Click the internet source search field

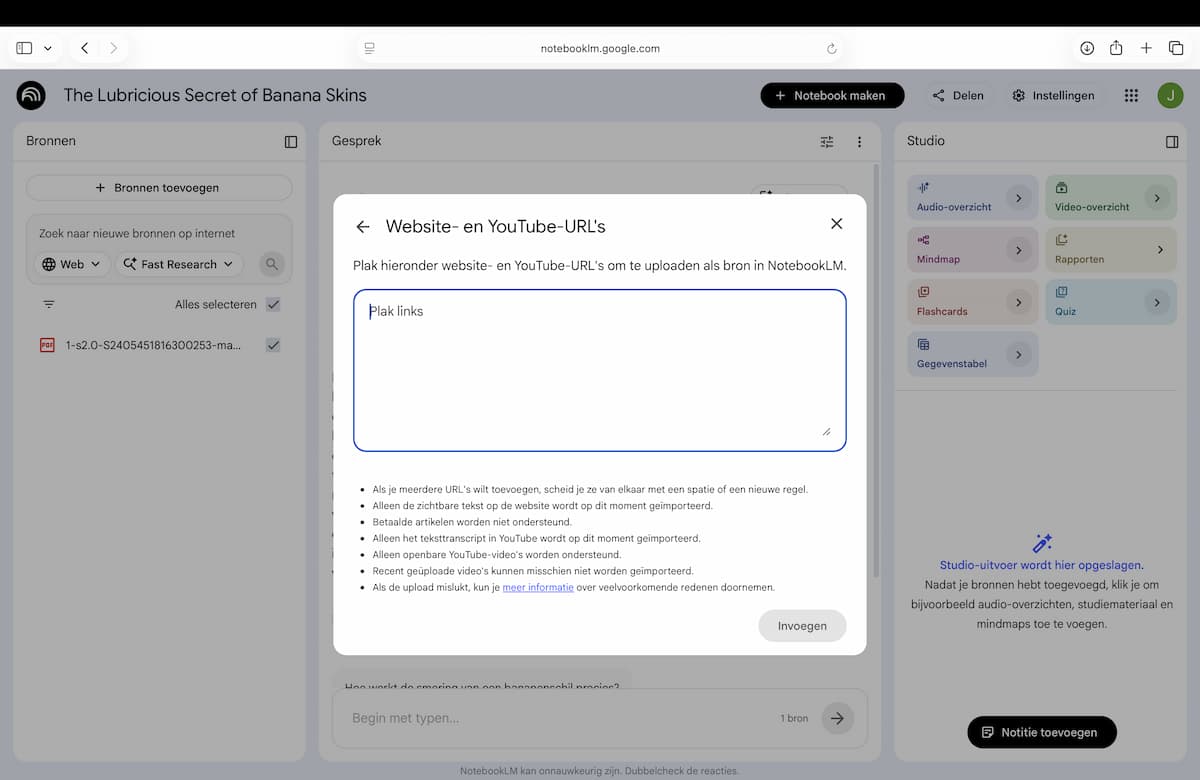pyautogui.click(x=159, y=233)
